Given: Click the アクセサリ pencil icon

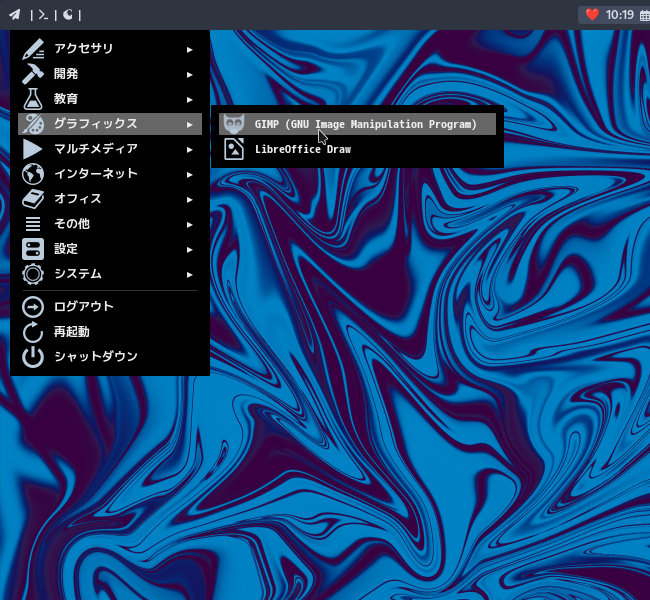Looking at the screenshot, I should point(33,49).
